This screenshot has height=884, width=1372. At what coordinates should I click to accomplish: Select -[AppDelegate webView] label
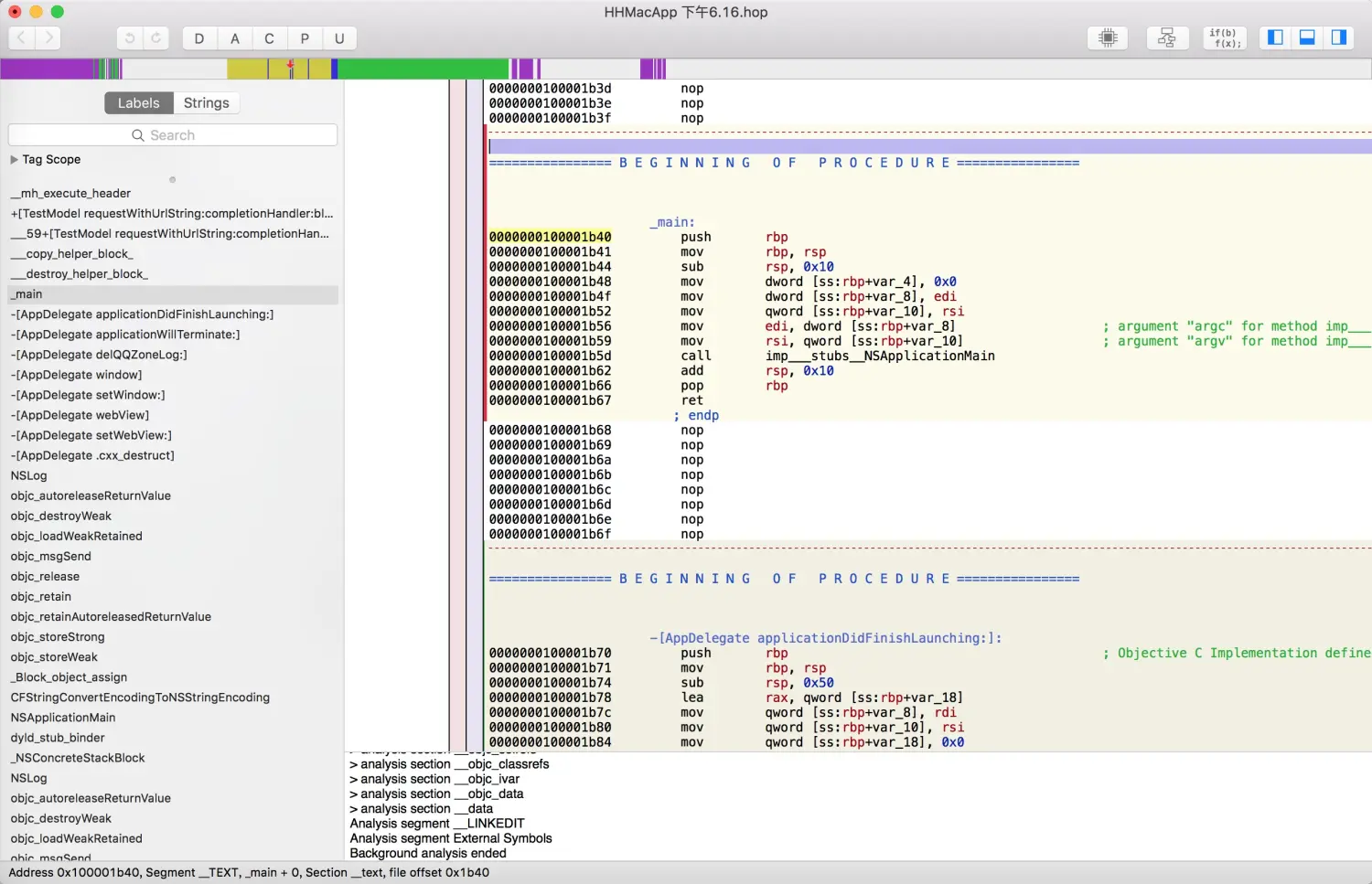80,415
